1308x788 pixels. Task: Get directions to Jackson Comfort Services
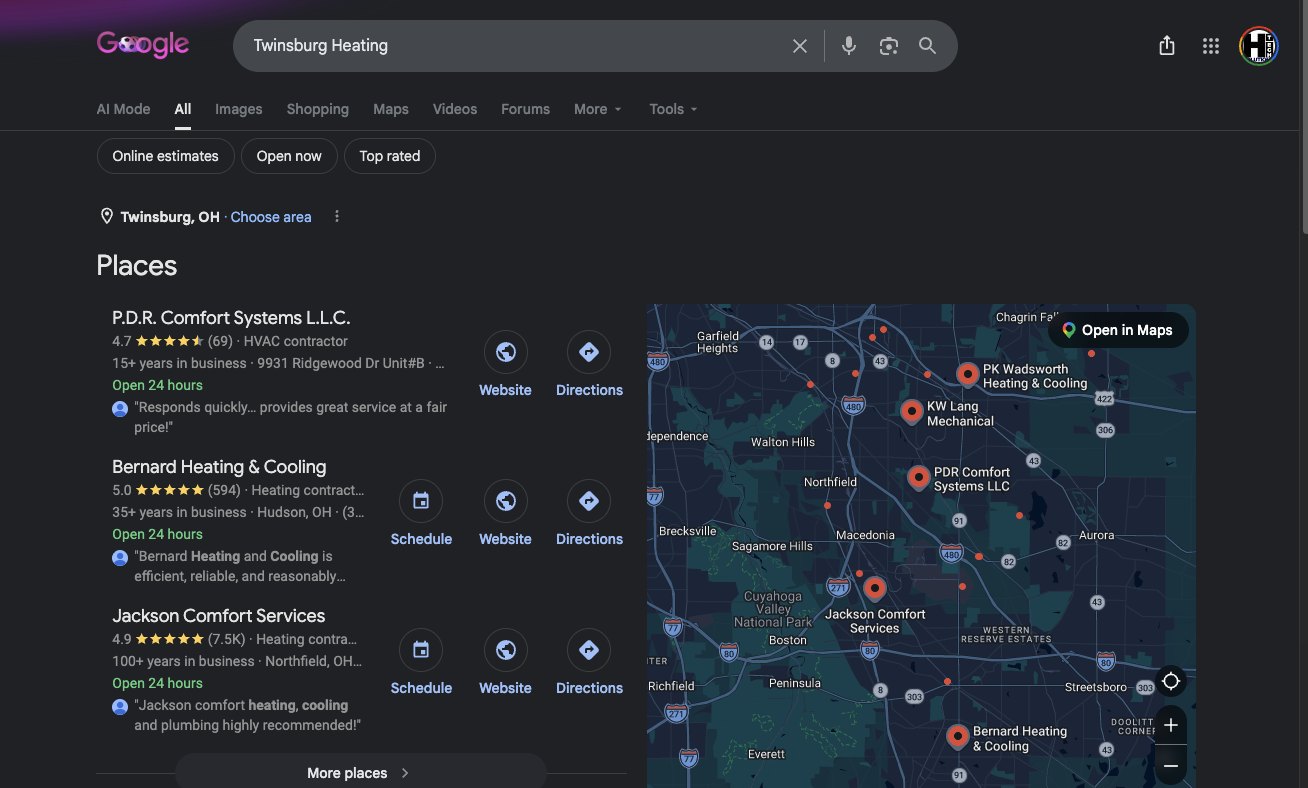coord(589,650)
